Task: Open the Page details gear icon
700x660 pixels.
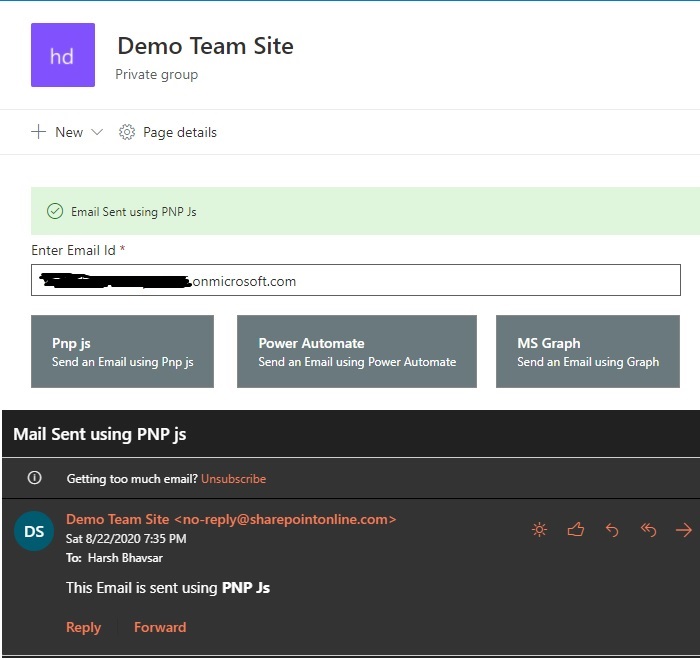Action: 127,132
